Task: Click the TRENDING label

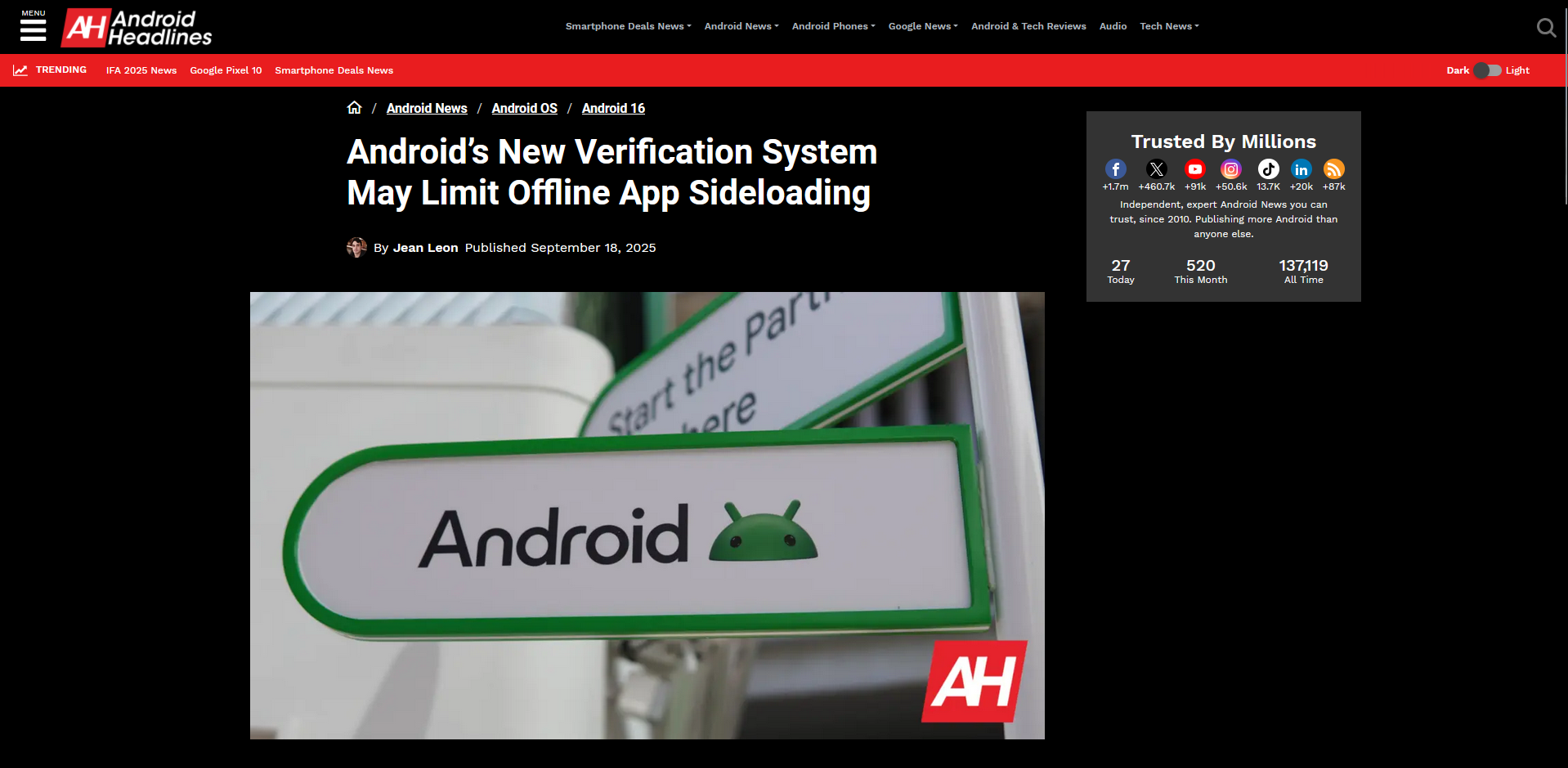Action: coord(61,70)
